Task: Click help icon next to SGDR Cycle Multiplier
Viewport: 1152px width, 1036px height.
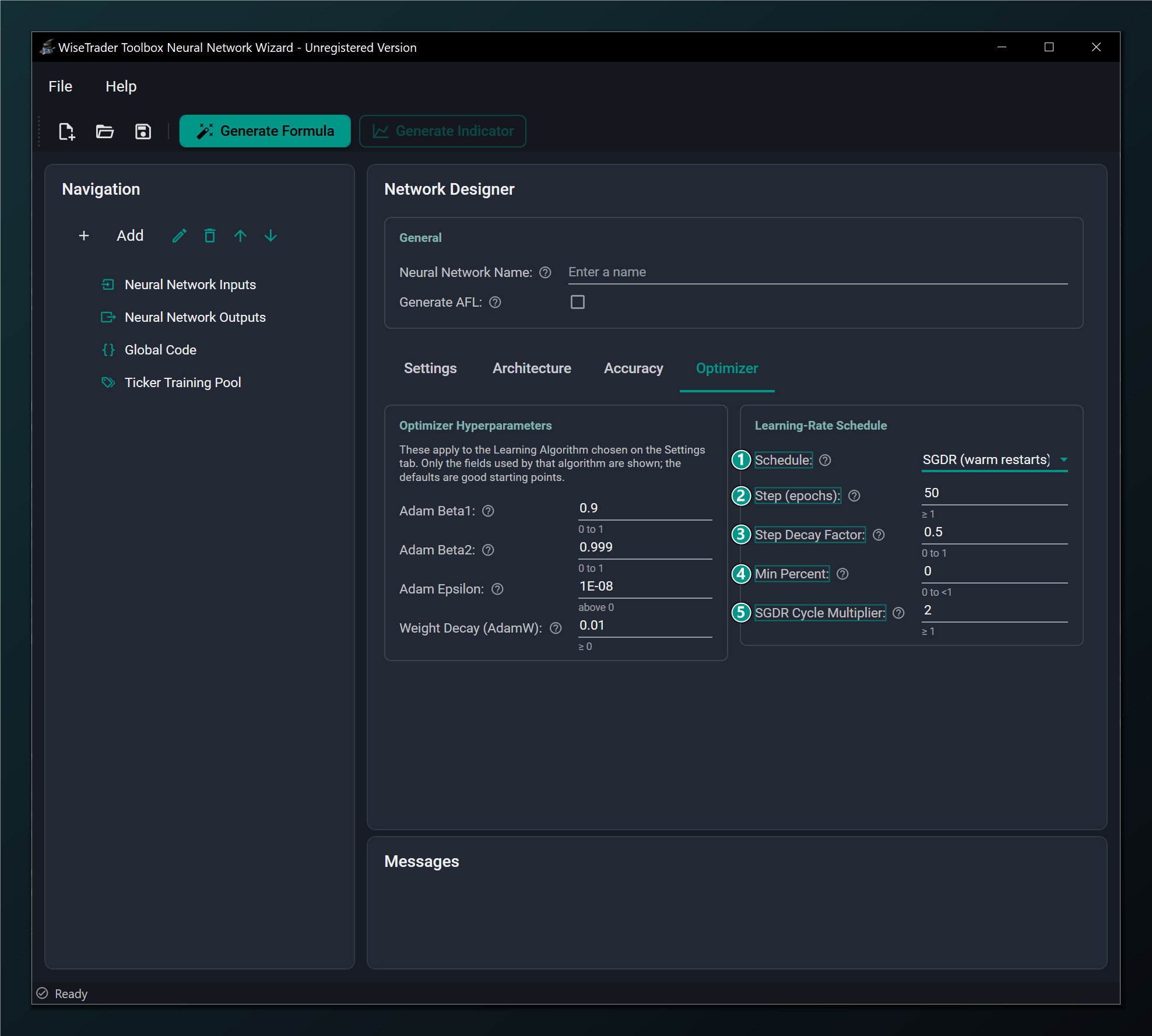Action: tap(899, 613)
